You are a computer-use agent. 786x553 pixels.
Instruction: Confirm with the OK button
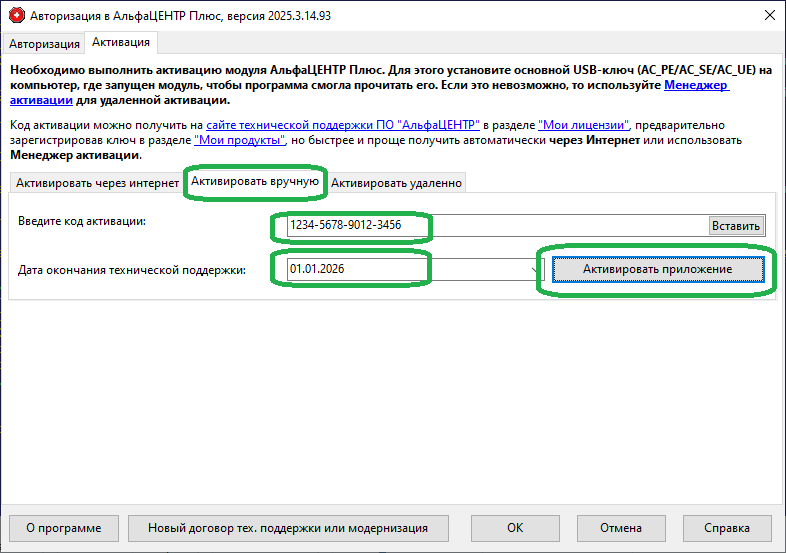point(515,528)
